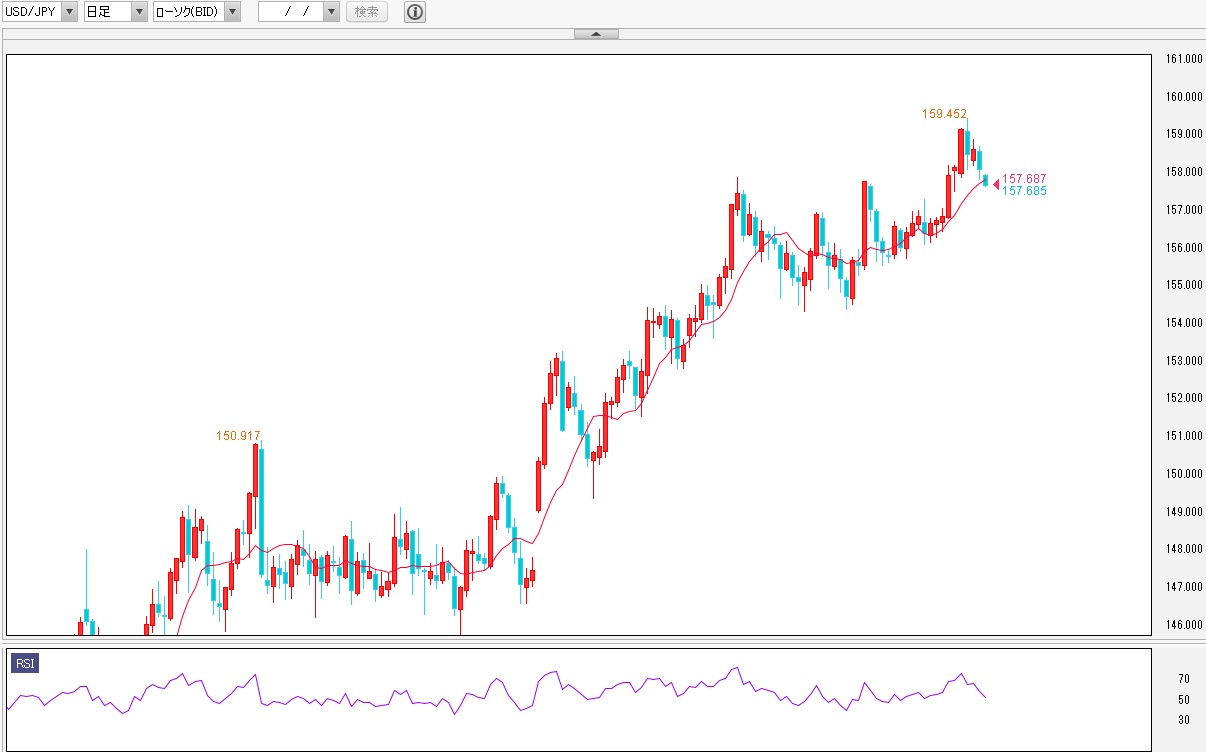The width and height of the screenshot is (1206, 752).
Task: Click the information circle icon
Action: (415, 12)
